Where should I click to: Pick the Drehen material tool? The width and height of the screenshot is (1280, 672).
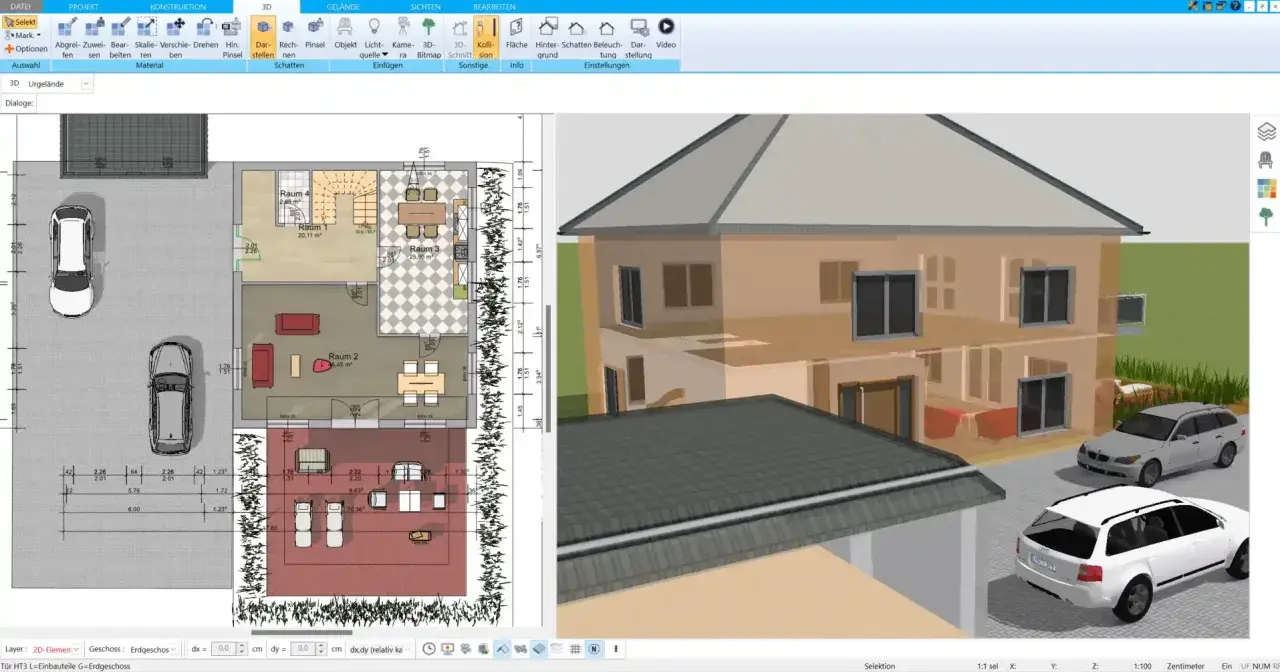click(x=205, y=33)
